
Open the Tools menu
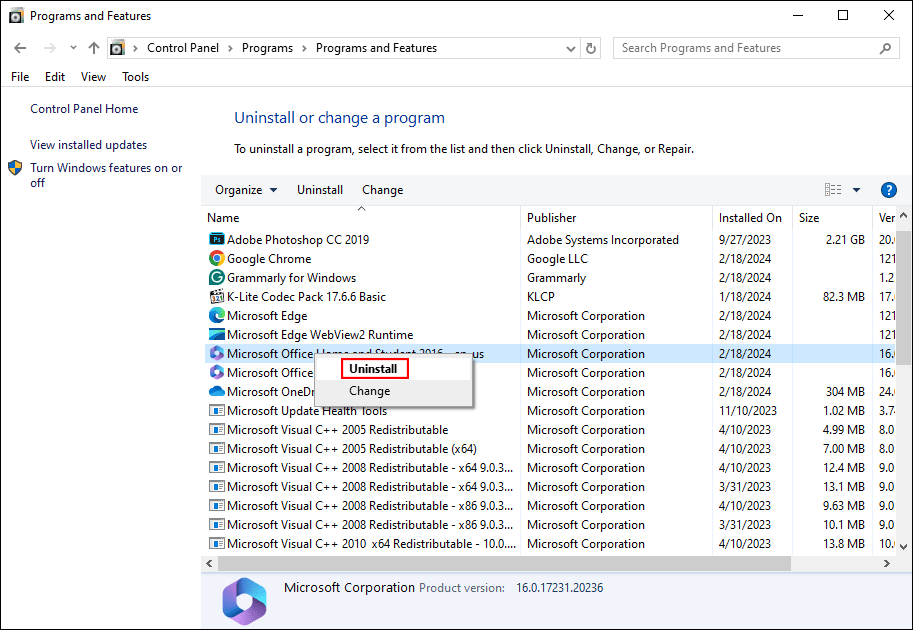pyautogui.click(x=135, y=76)
